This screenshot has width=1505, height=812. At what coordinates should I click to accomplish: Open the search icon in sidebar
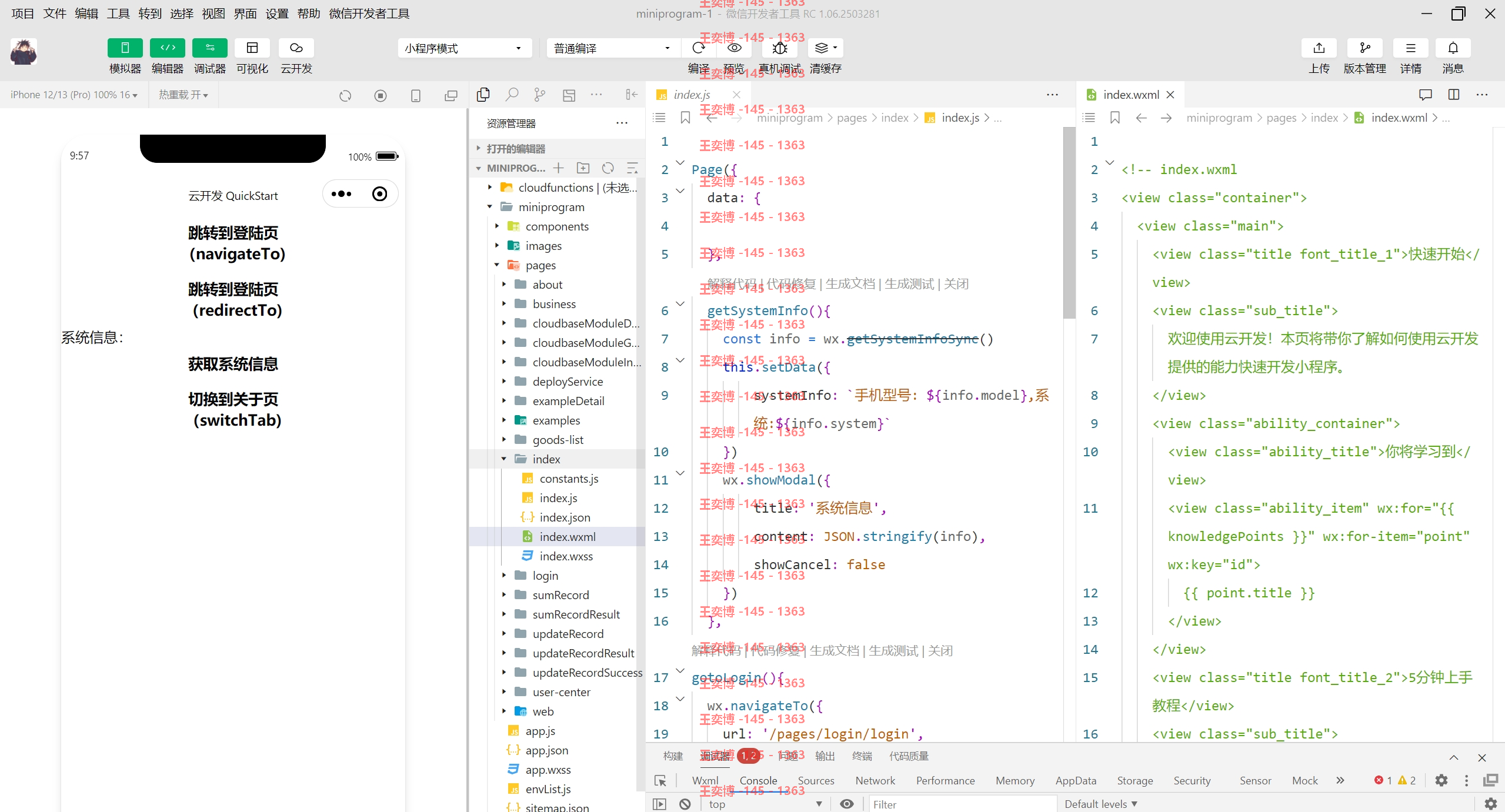pyautogui.click(x=512, y=94)
